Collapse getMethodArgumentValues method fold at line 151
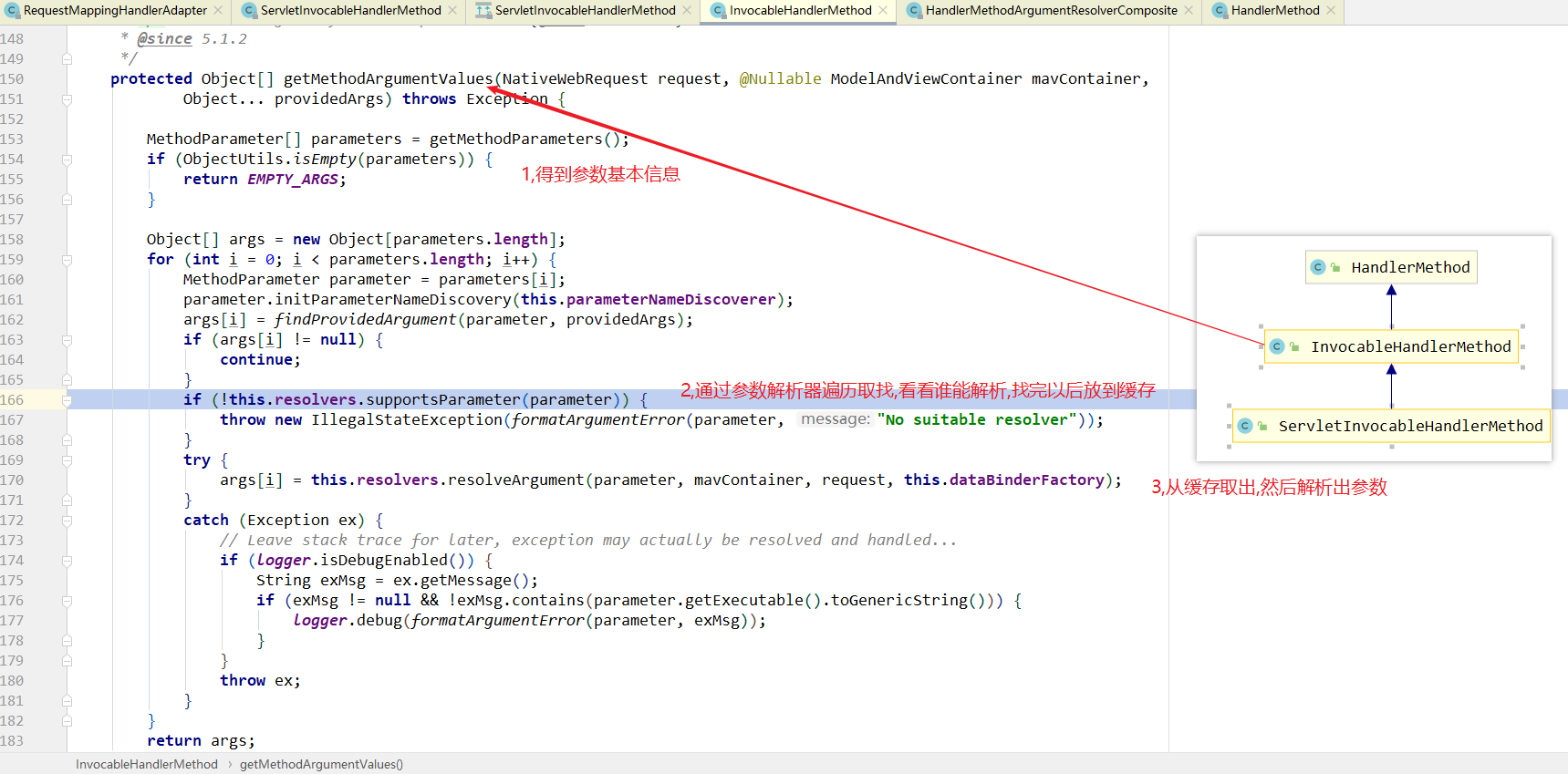 coord(67,98)
